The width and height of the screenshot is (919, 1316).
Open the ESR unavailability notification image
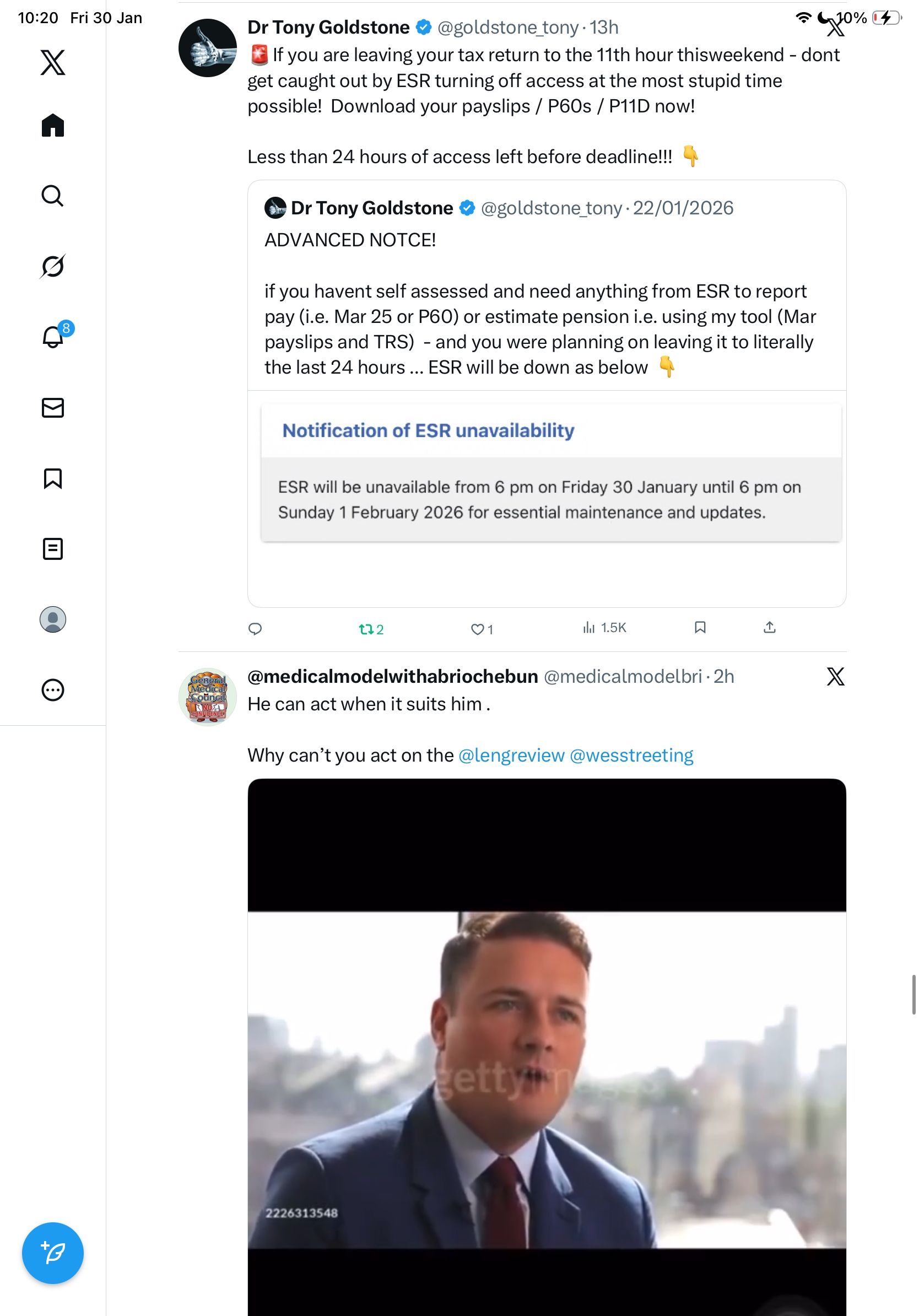click(550, 473)
